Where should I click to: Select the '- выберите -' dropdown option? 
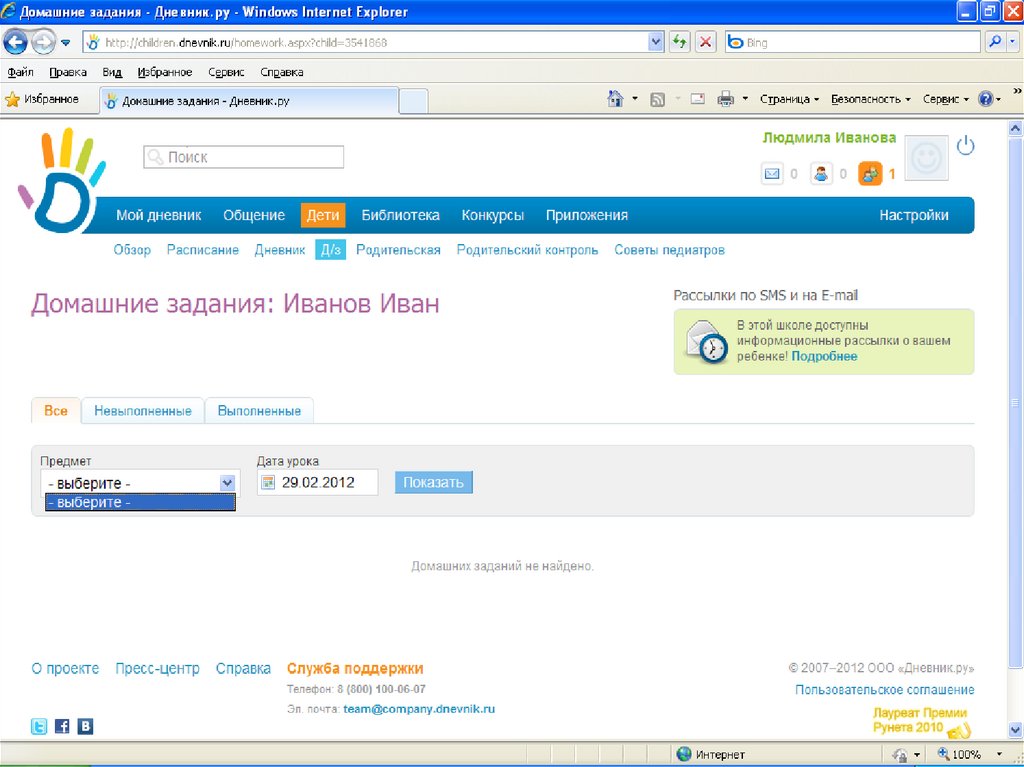pos(140,503)
